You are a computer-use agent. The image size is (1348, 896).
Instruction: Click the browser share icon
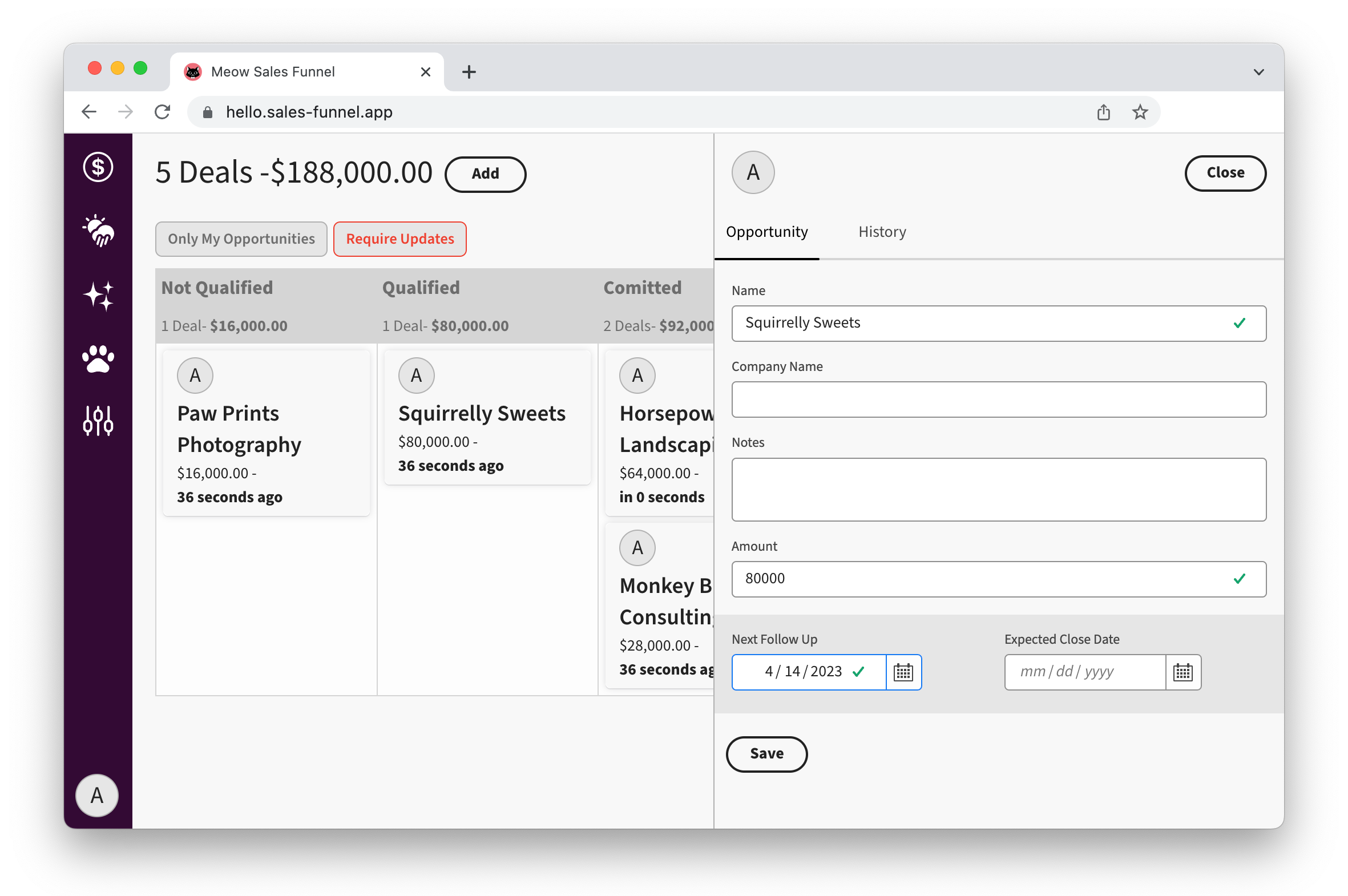click(x=1103, y=112)
